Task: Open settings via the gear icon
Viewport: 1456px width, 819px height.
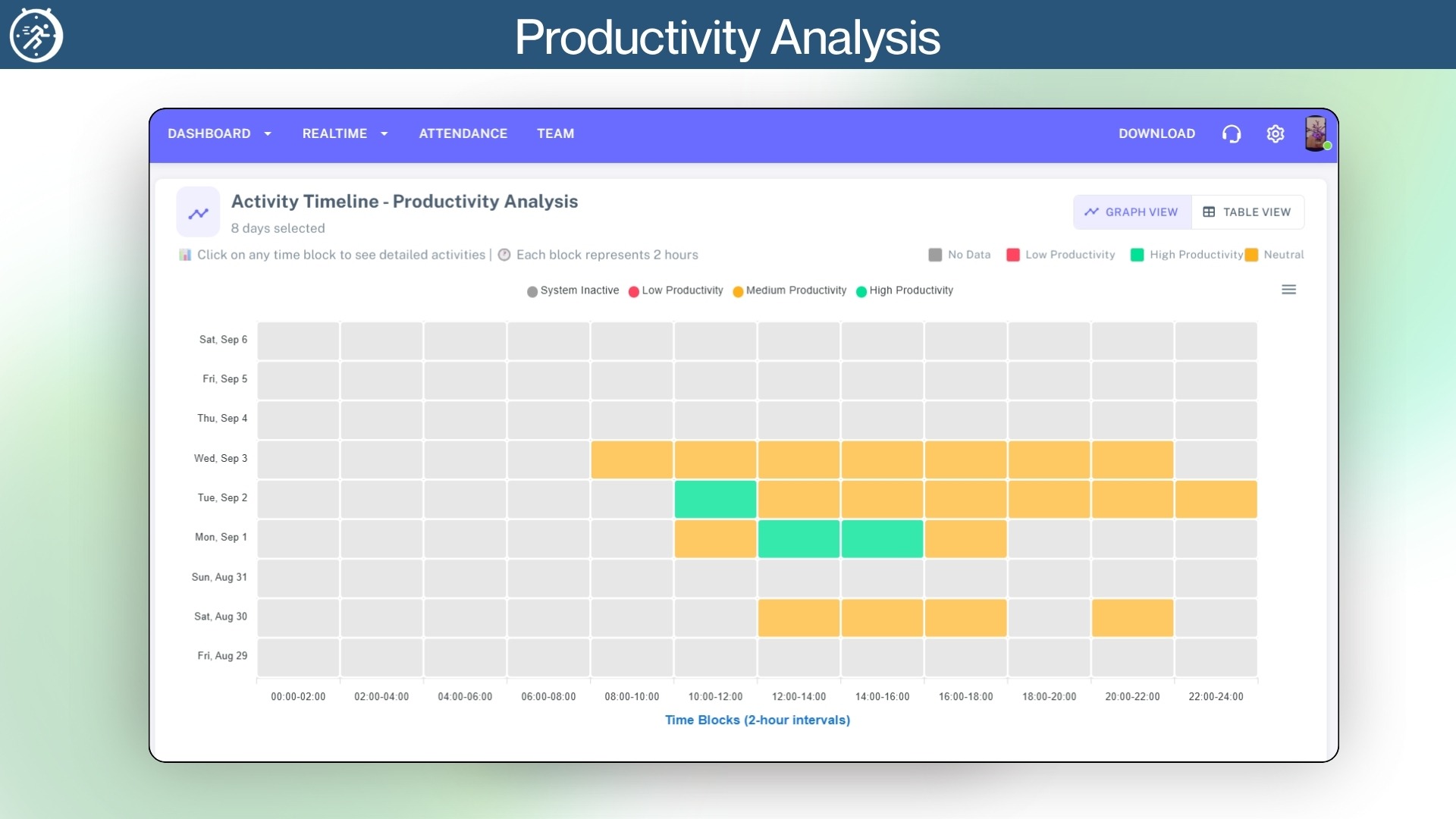Action: coord(1276,134)
